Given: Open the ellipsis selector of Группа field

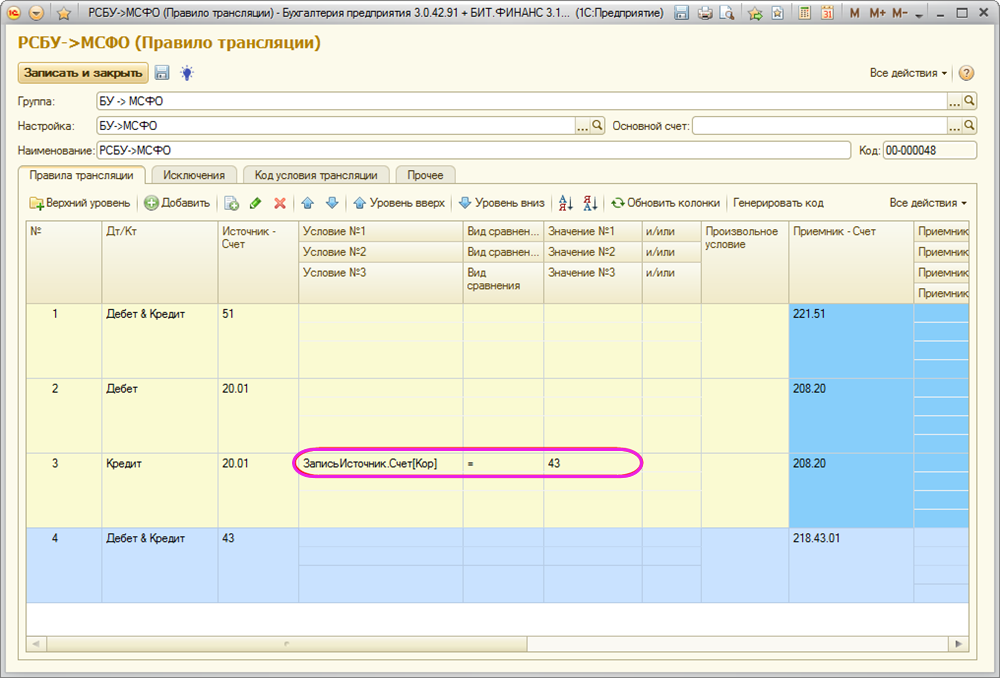Looking at the screenshot, I should (955, 101).
